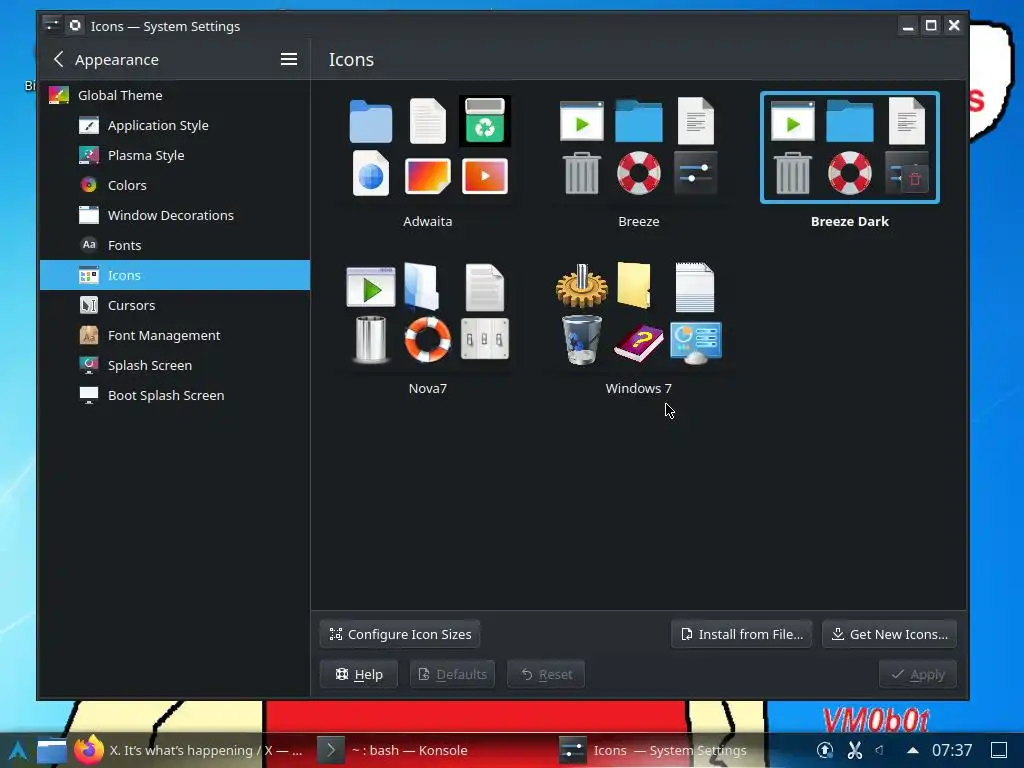
Task: Open the Global Theme settings page
Action: tap(175, 95)
